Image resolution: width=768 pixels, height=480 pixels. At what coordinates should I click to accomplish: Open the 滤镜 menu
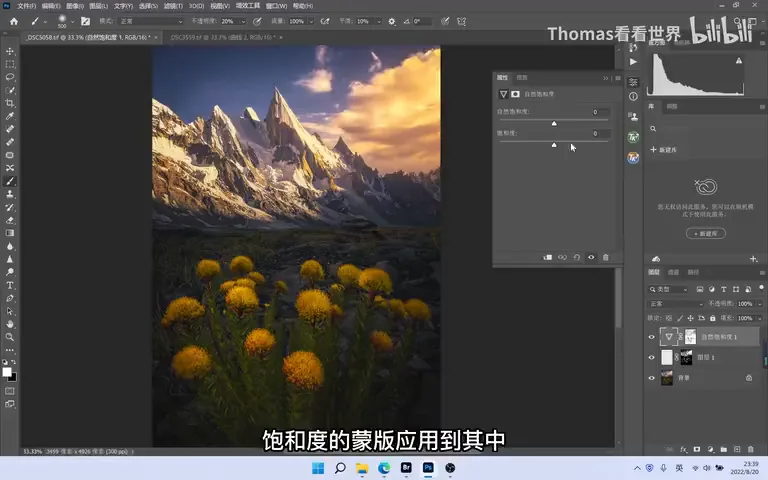pyautogui.click(x=173, y=6)
